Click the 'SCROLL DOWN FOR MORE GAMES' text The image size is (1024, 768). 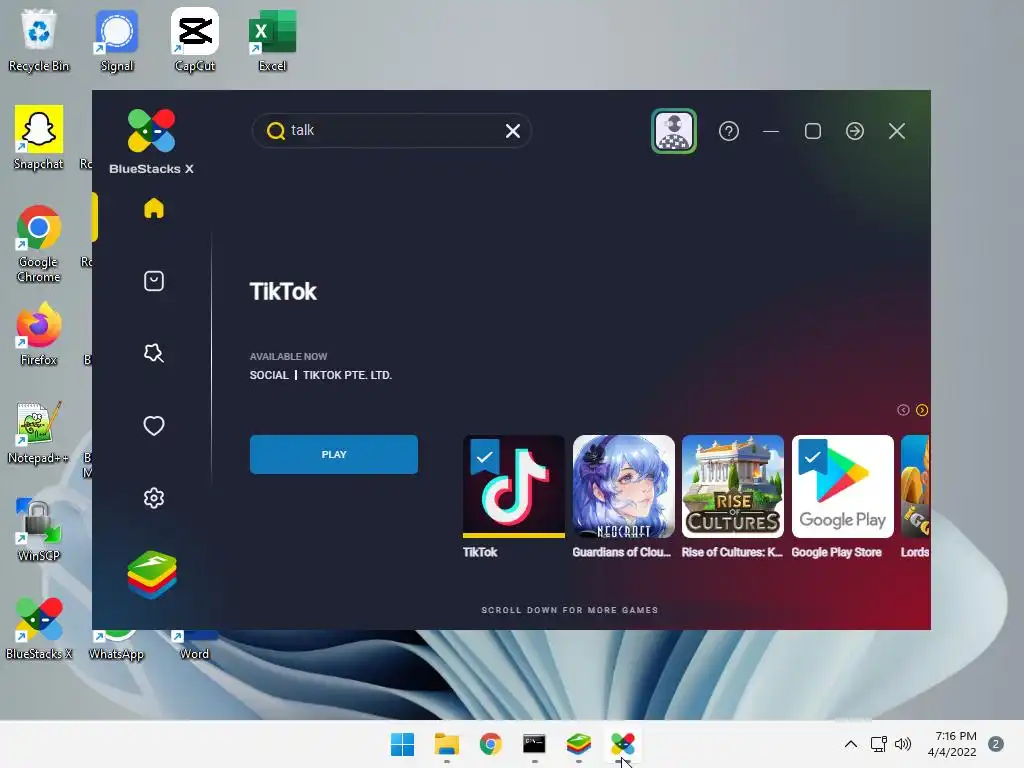tap(569, 610)
